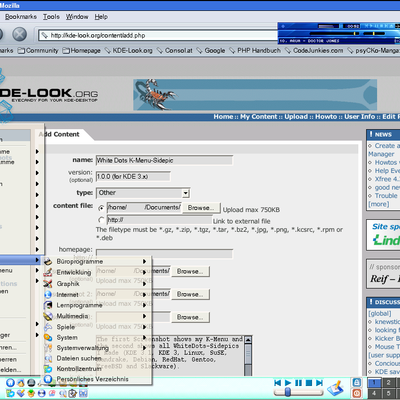Click the scorpion banner advertisement
This screenshot has height=400, width=400.
pos(255,95)
